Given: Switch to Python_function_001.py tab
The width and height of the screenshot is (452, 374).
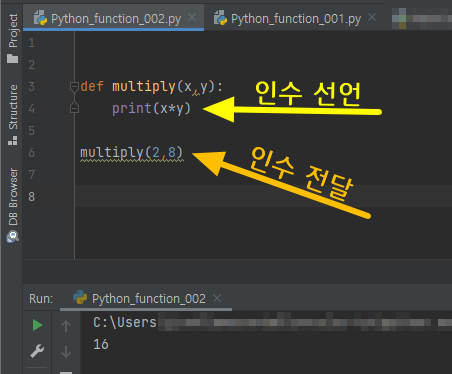Looking at the screenshot, I should click(x=296, y=19).
